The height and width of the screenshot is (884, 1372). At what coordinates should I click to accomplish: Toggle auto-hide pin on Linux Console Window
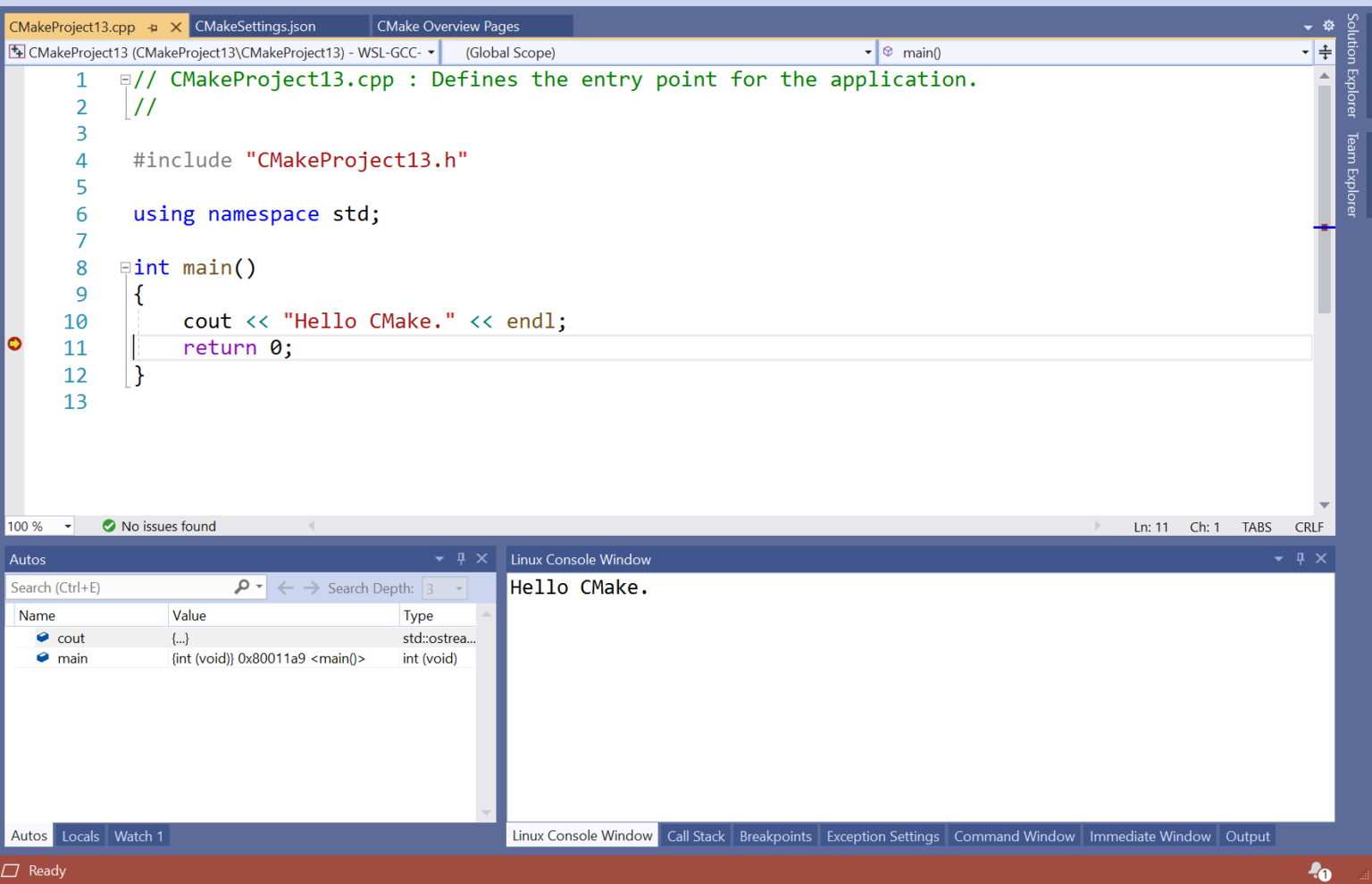coord(1300,558)
